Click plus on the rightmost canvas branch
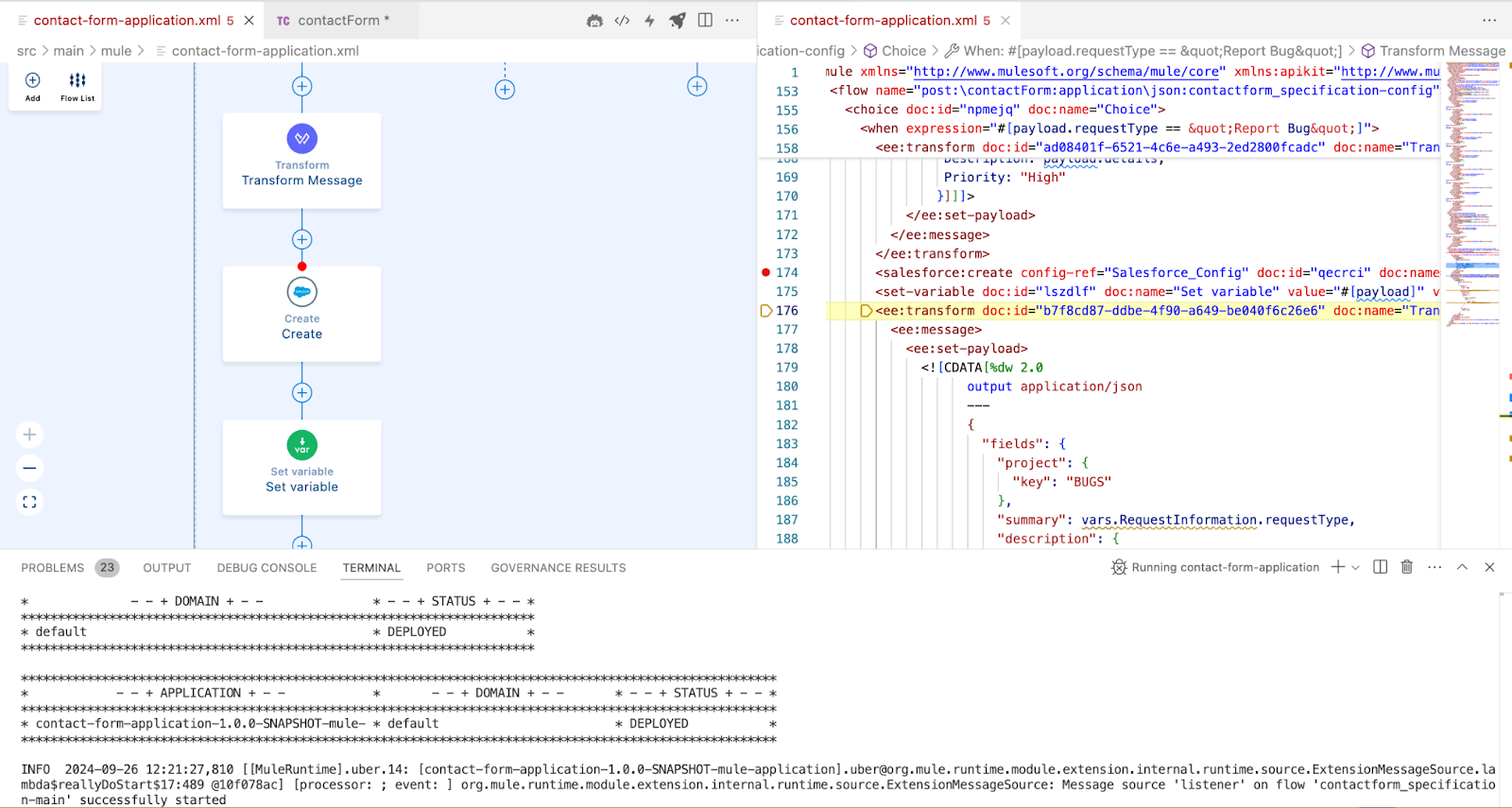 (697, 87)
